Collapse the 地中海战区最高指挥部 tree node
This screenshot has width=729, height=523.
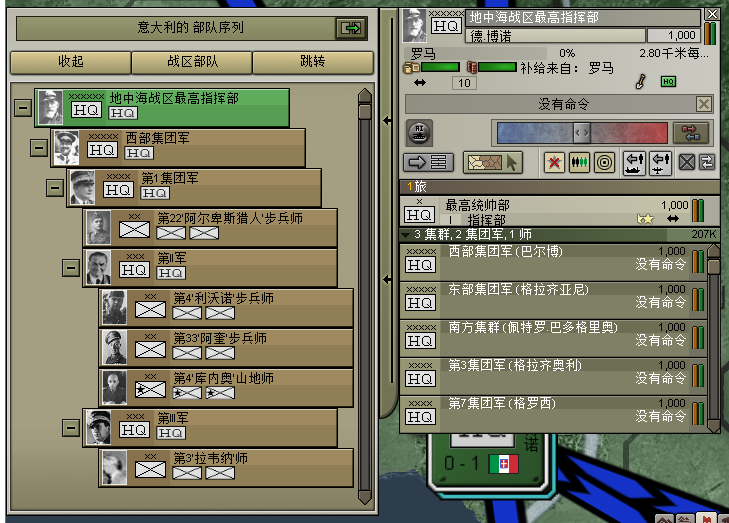[23, 108]
